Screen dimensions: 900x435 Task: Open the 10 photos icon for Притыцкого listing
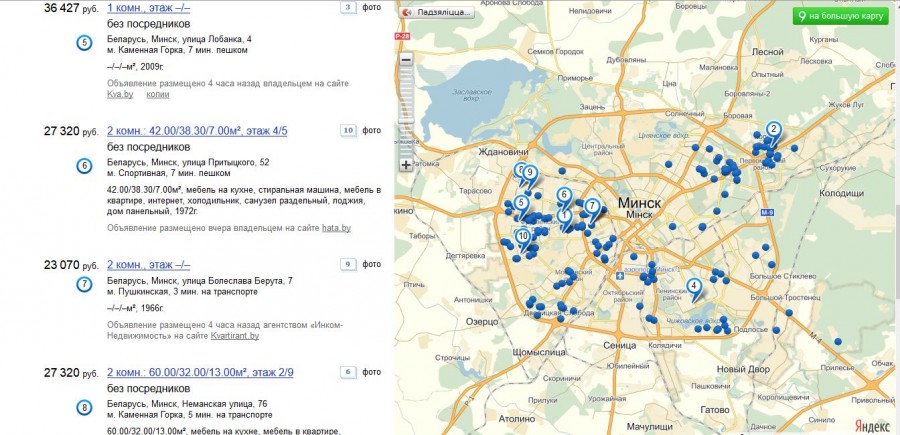[x=348, y=130]
